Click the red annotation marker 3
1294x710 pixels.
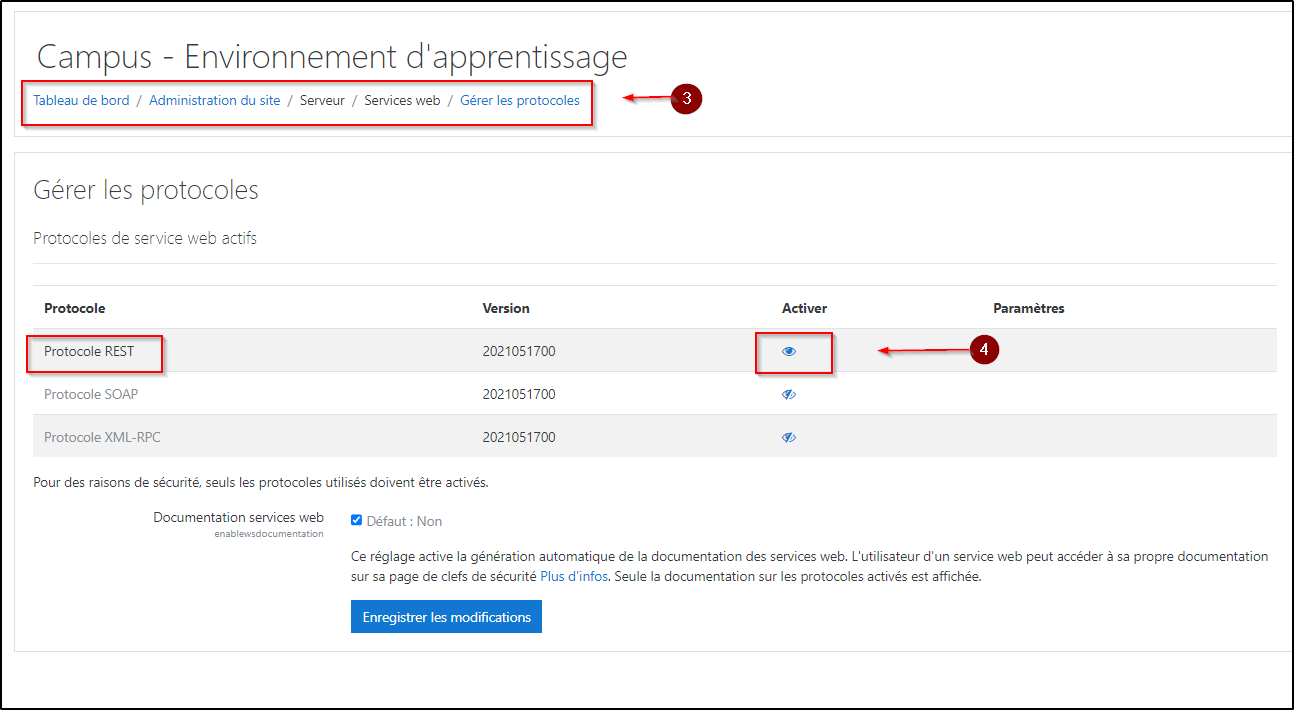click(x=686, y=99)
